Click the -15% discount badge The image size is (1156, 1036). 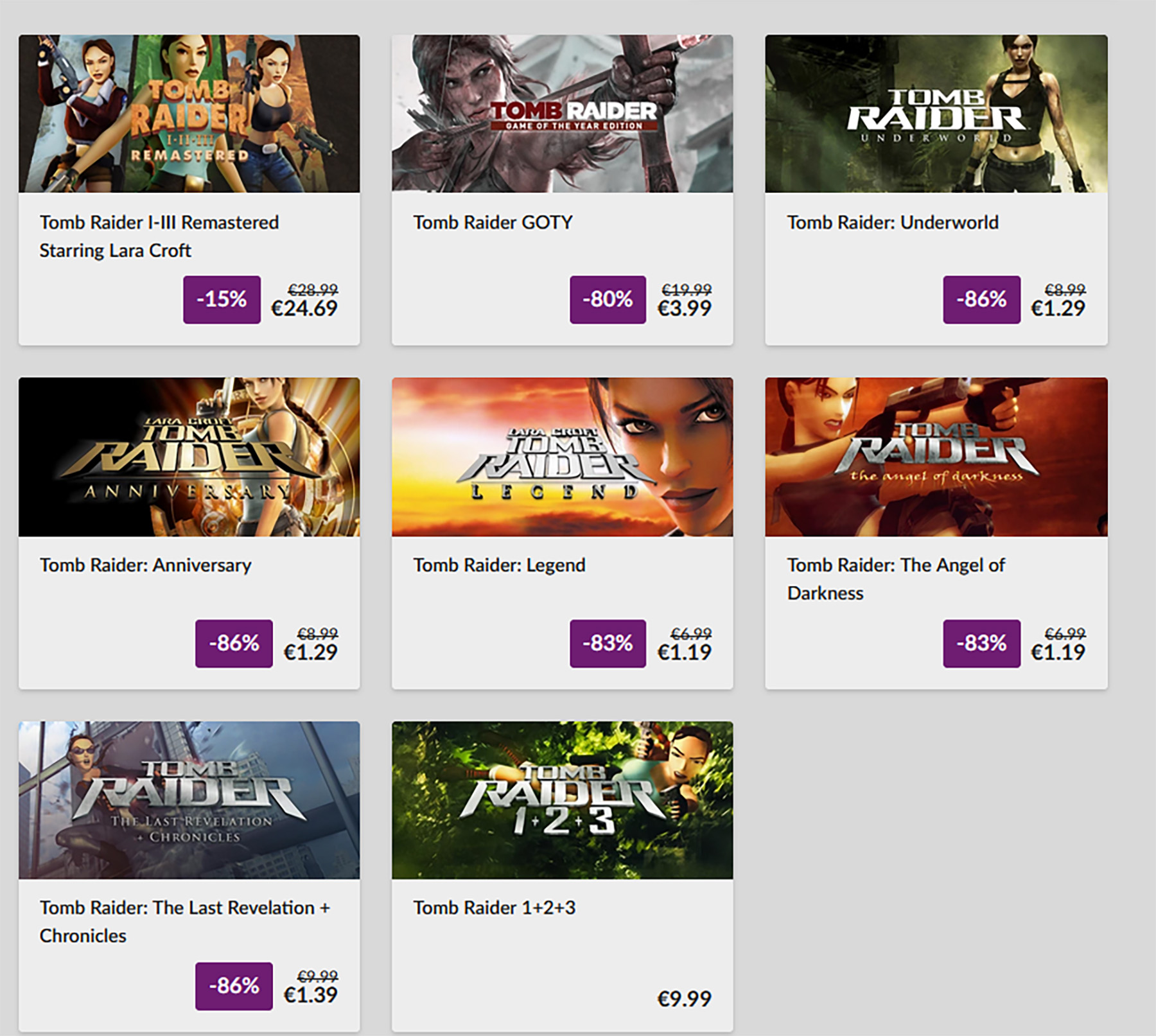222,299
